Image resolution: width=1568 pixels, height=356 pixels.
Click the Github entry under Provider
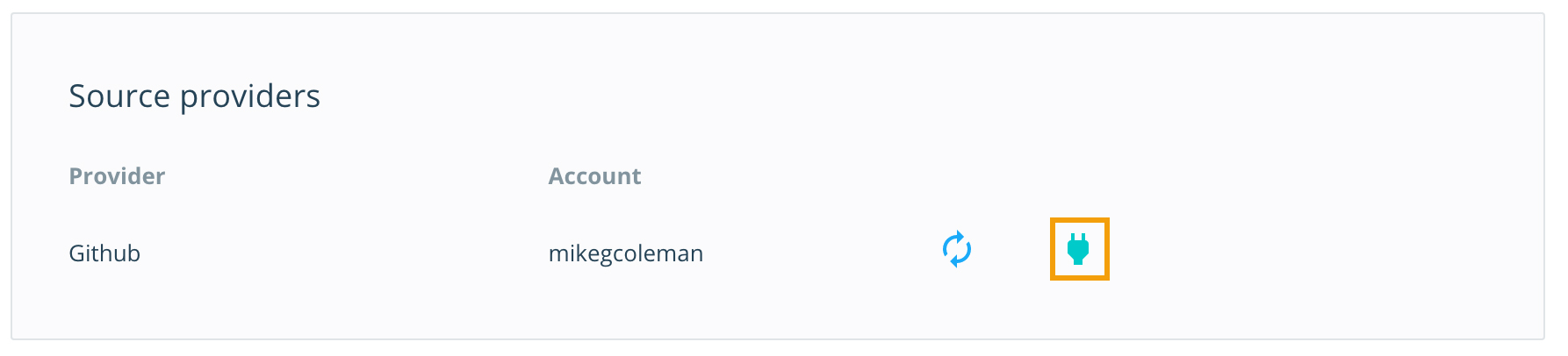[104, 253]
